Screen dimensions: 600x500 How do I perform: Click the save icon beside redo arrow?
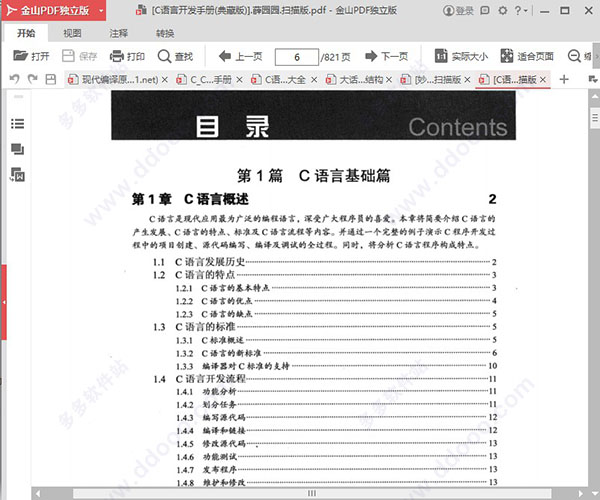click(51, 79)
